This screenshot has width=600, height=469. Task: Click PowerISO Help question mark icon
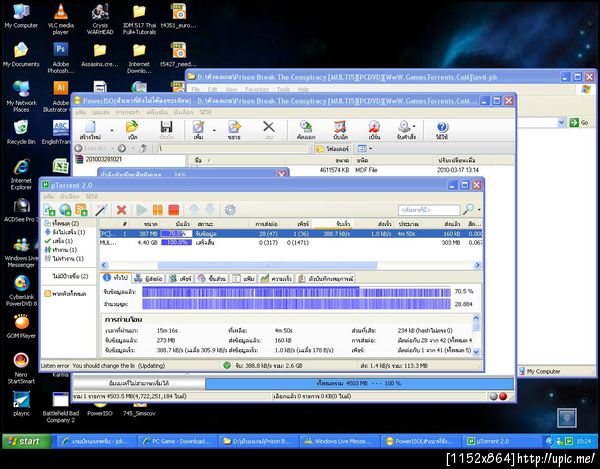point(442,130)
